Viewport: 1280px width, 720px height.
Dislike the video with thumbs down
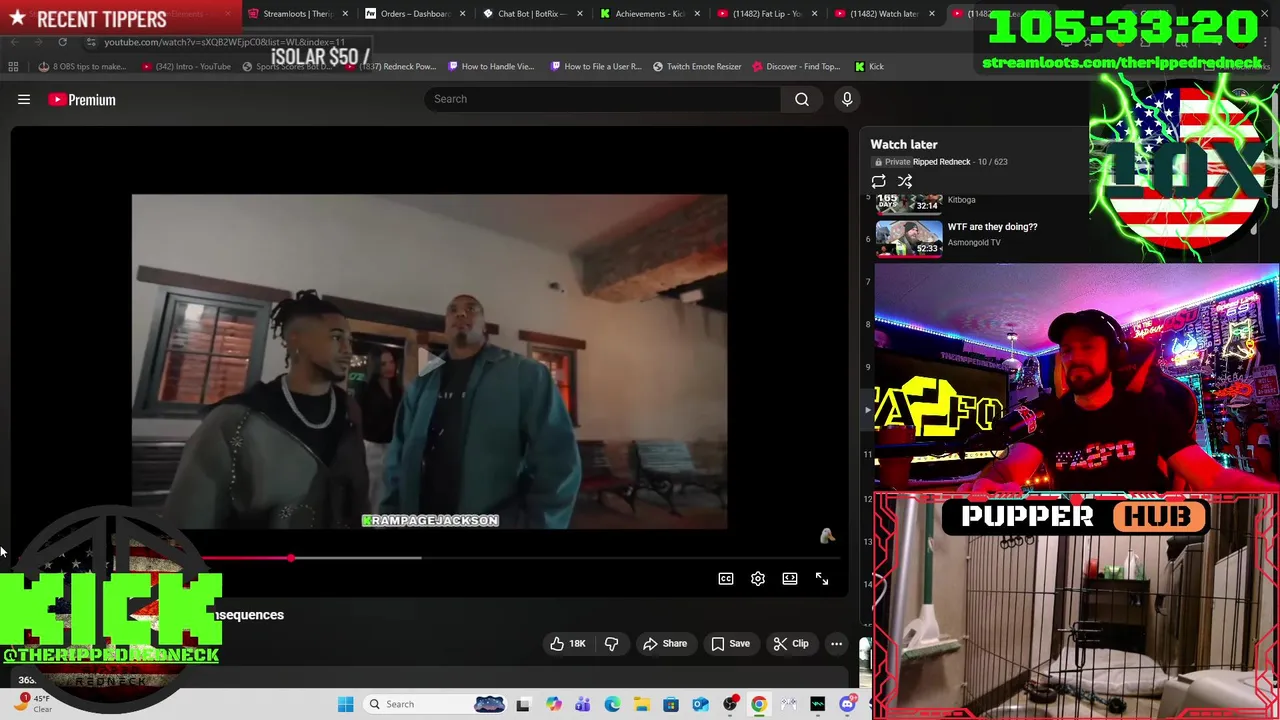tap(611, 643)
